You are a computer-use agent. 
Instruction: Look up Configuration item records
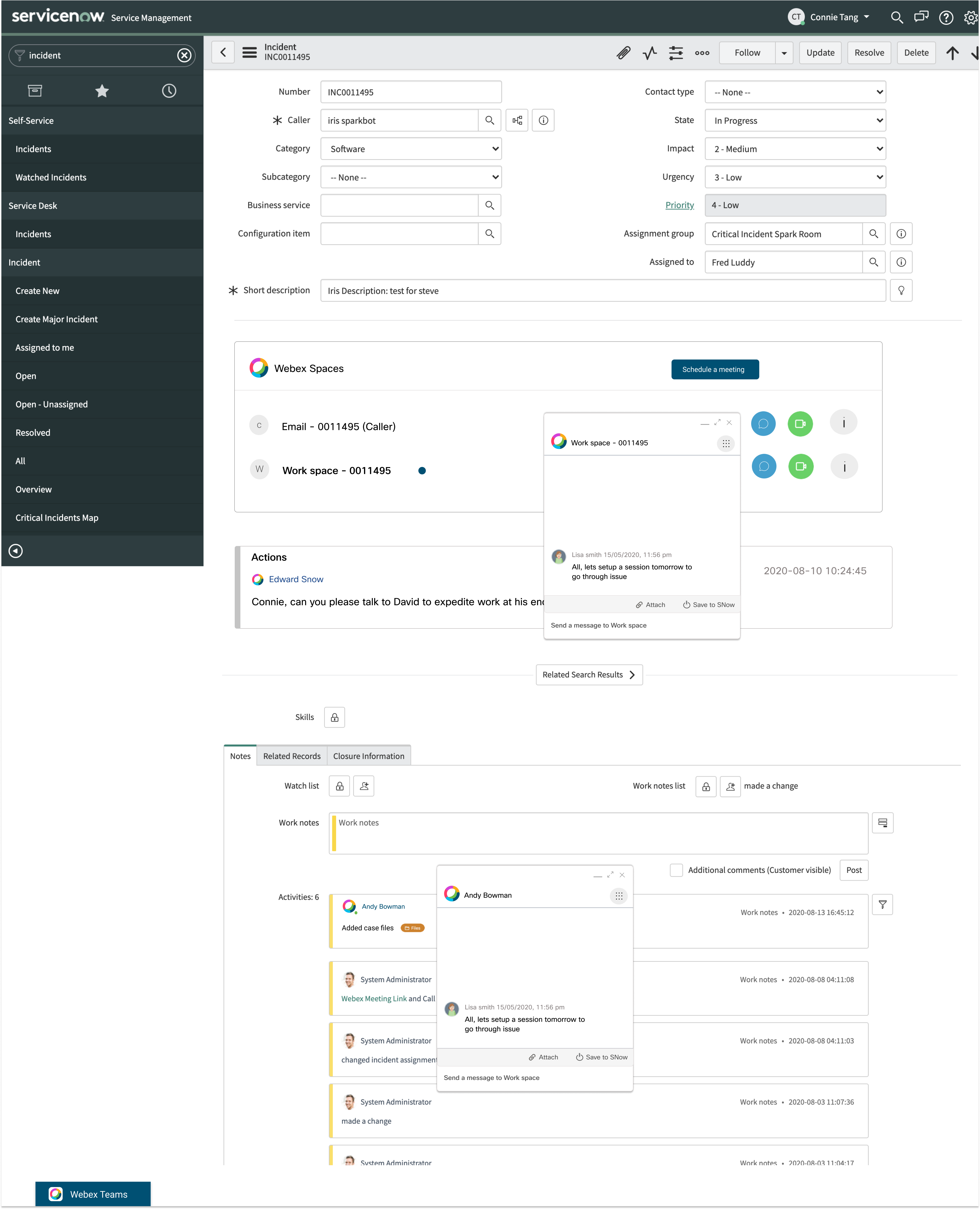490,234
